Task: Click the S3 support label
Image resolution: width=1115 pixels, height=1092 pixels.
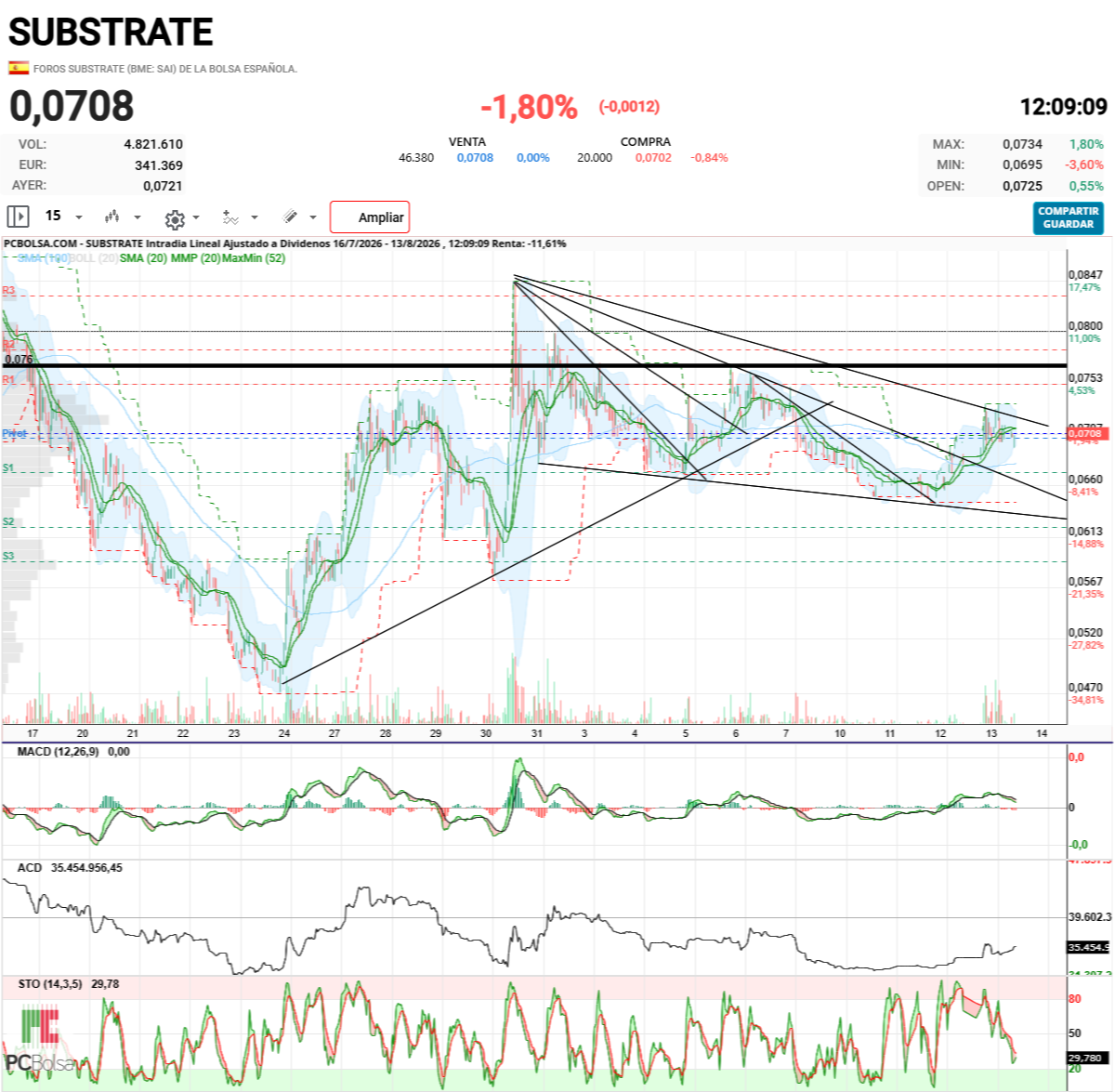Action: pyautogui.click(x=8, y=556)
